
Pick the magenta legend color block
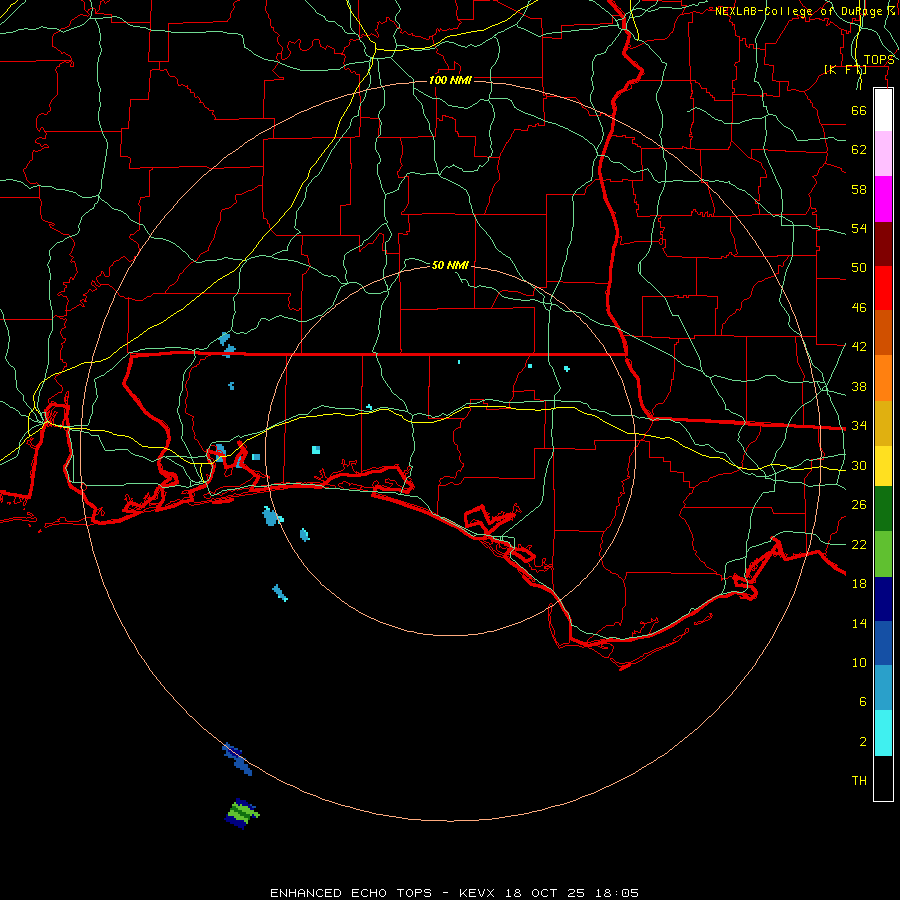(883, 199)
